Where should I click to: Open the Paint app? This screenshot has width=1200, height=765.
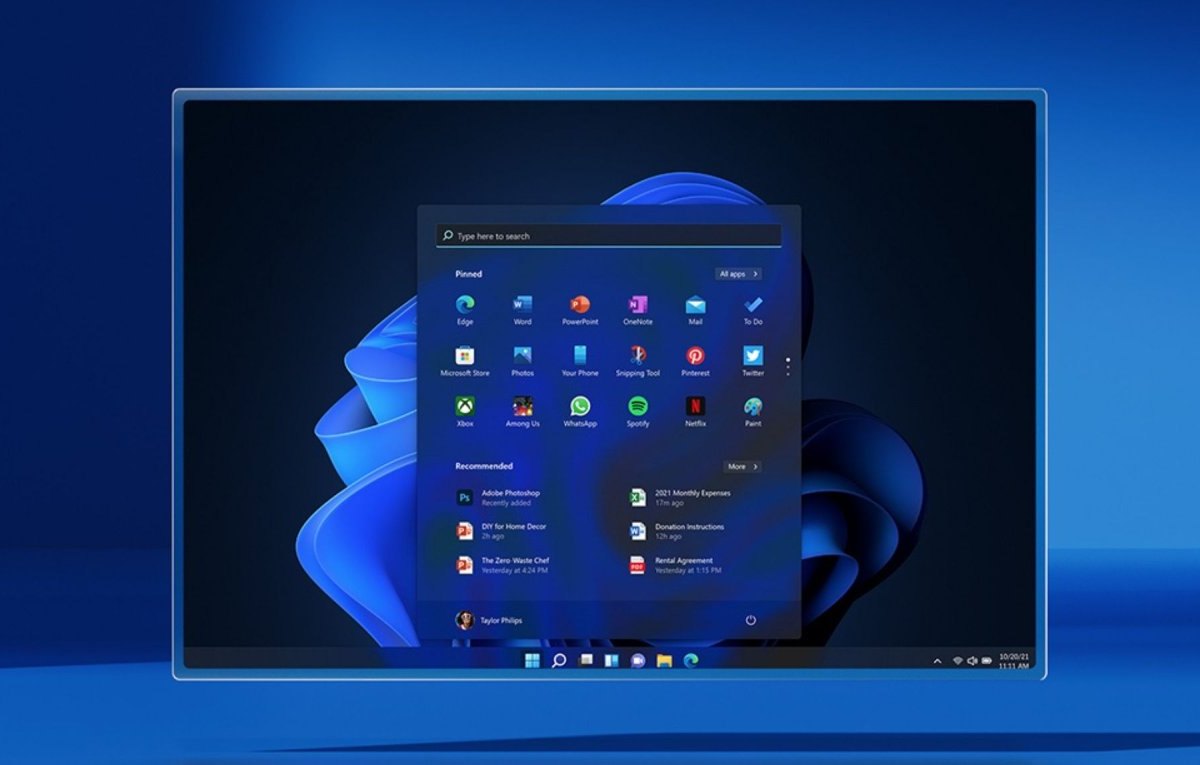click(753, 412)
